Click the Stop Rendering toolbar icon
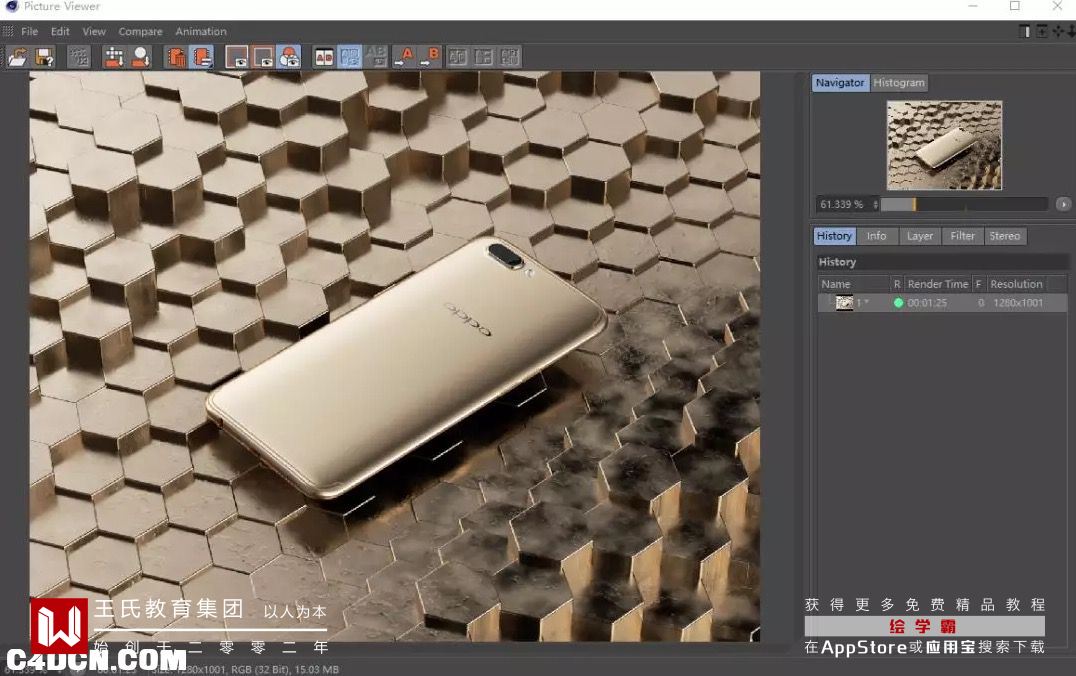The width and height of the screenshot is (1076, 676). pos(79,57)
